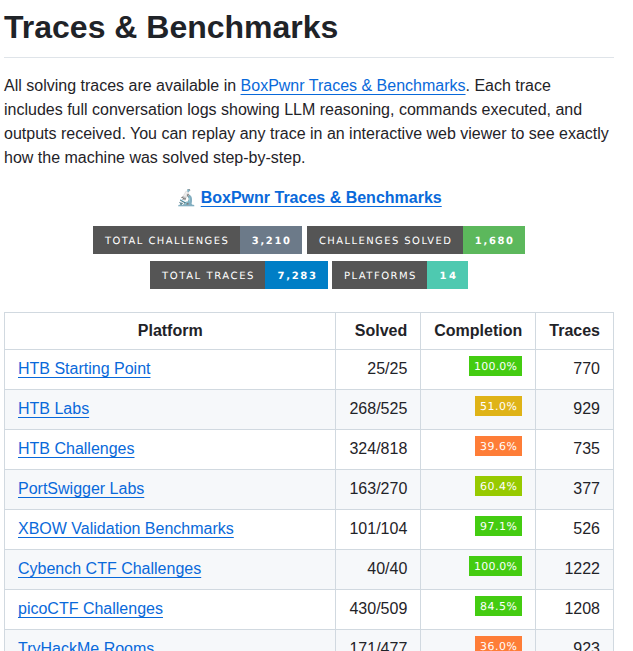Open the centered bold BoxPwnr Traces & Benchmarks link
The width and height of the screenshot is (633, 651).
coord(321,198)
